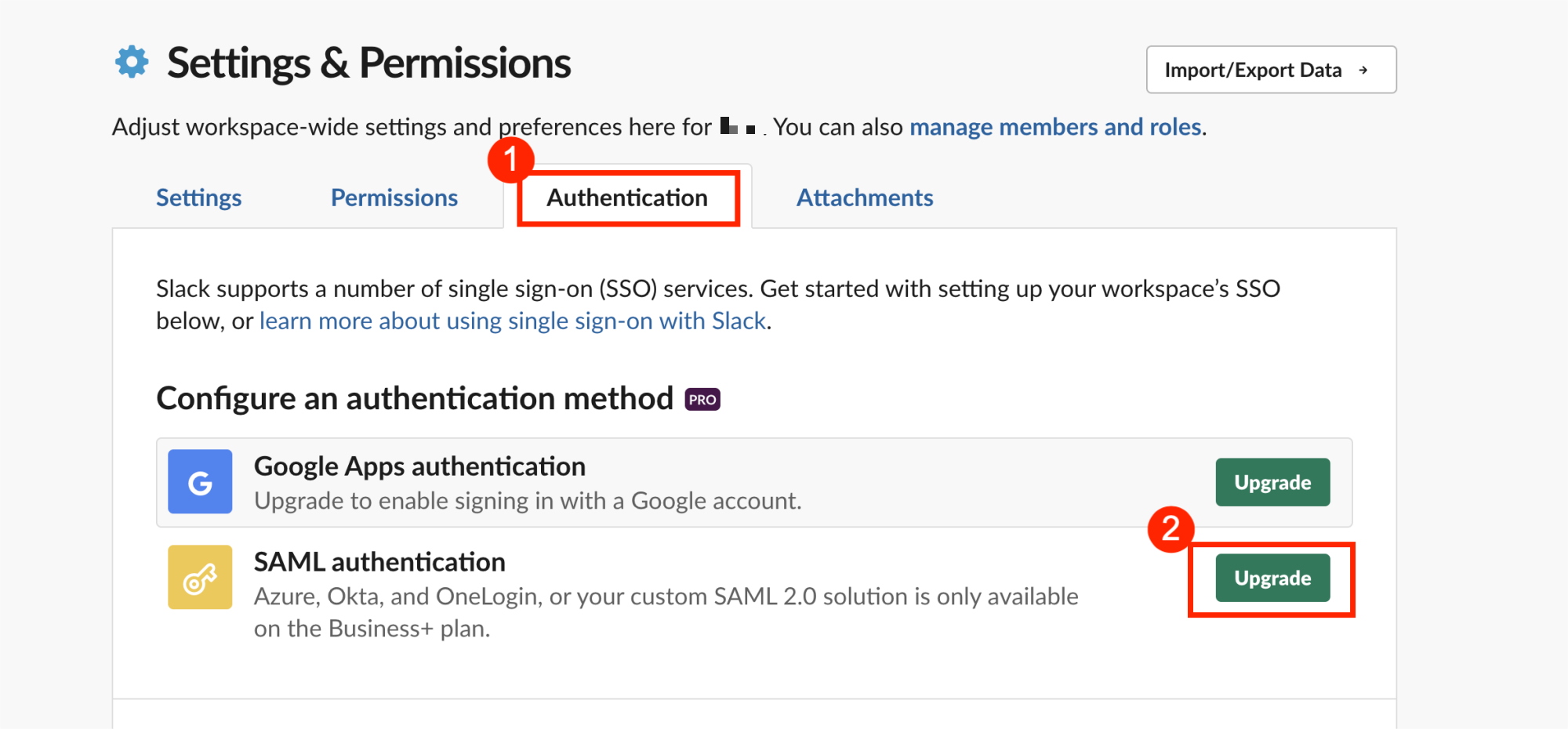
Task: Click 'Google Apps authentication' title
Action: point(419,466)
